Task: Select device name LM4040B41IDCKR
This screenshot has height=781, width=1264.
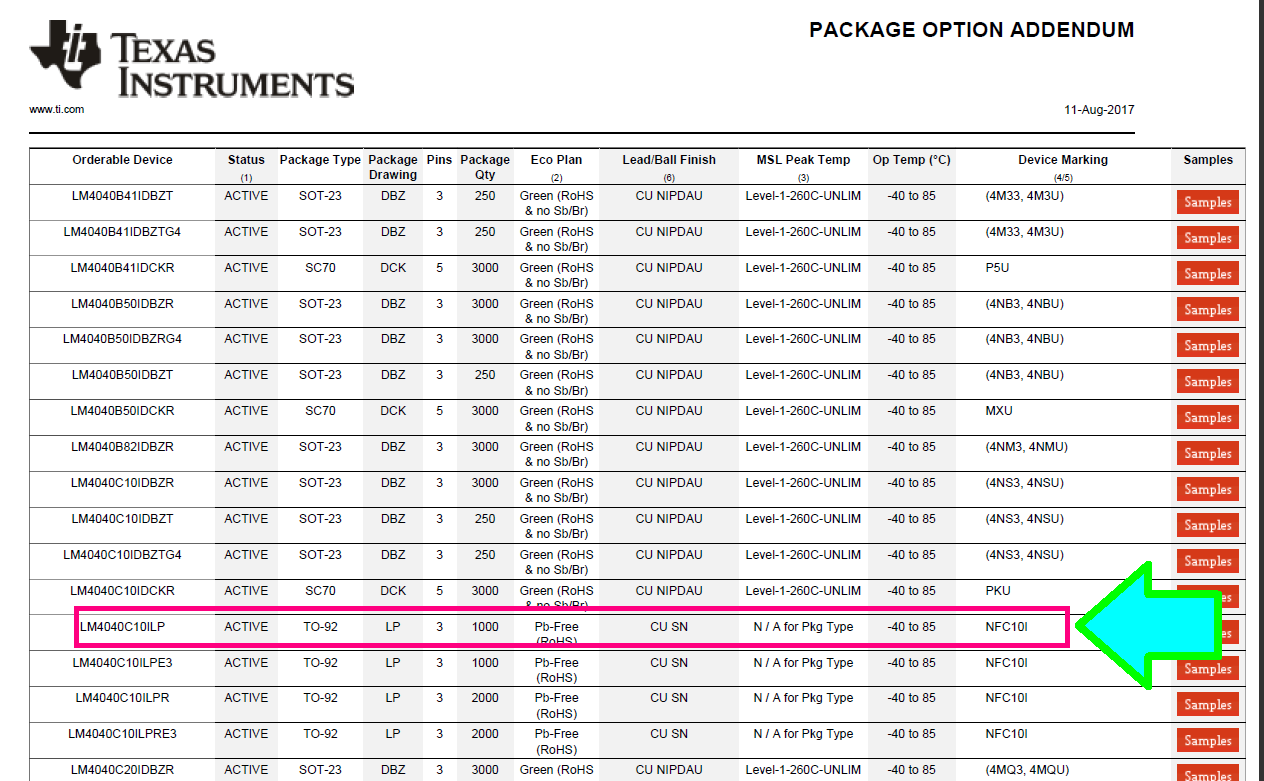Action: (x=122, y=268)
